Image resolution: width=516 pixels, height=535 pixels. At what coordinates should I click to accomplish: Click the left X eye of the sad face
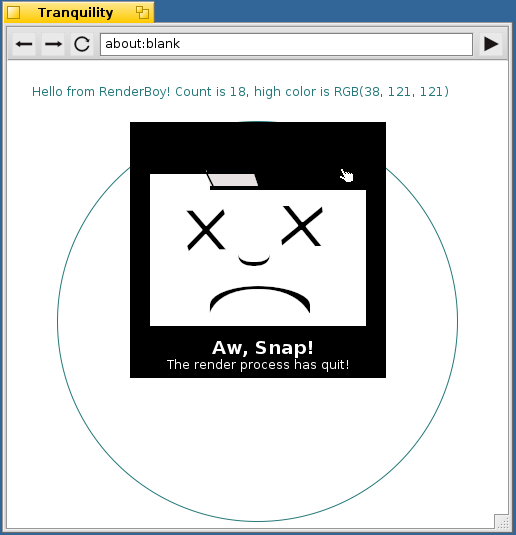tap(206, 230)
